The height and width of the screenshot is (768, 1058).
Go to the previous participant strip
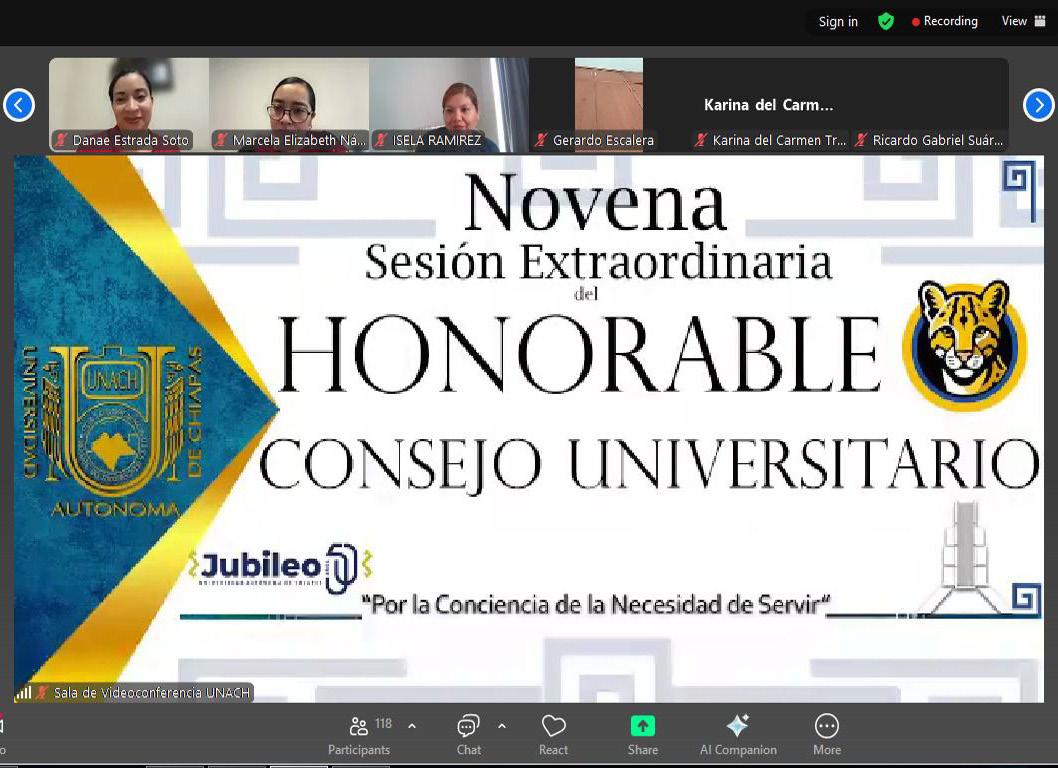19,105
